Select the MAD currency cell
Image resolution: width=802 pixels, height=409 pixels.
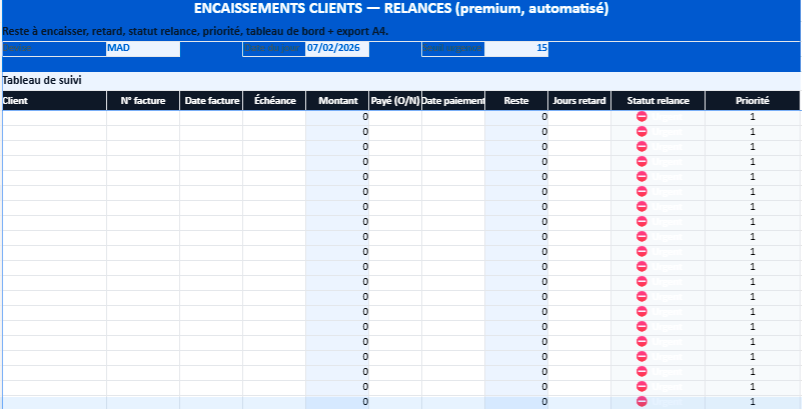pyautogui.click(x=142, y=48)
